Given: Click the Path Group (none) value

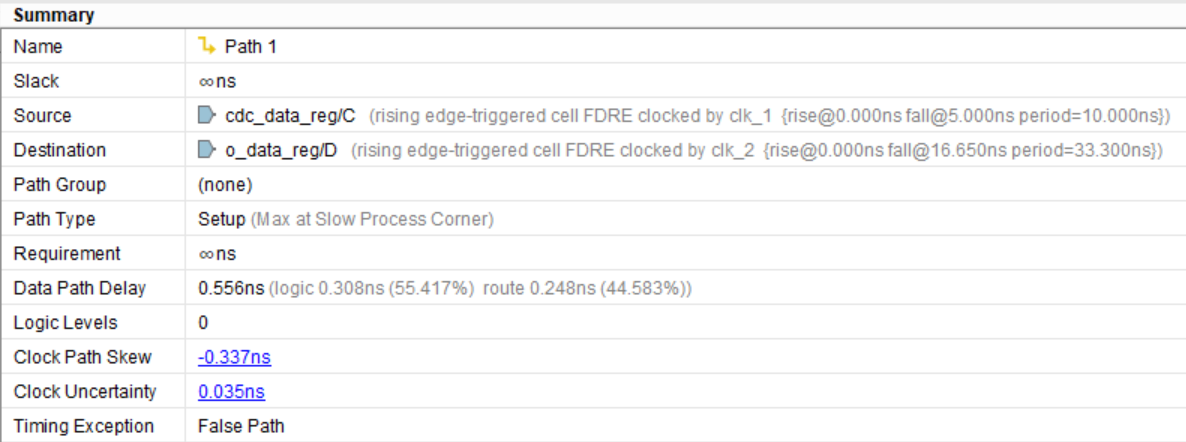Looking at the screenshot, I should click(x=225, y=185).
